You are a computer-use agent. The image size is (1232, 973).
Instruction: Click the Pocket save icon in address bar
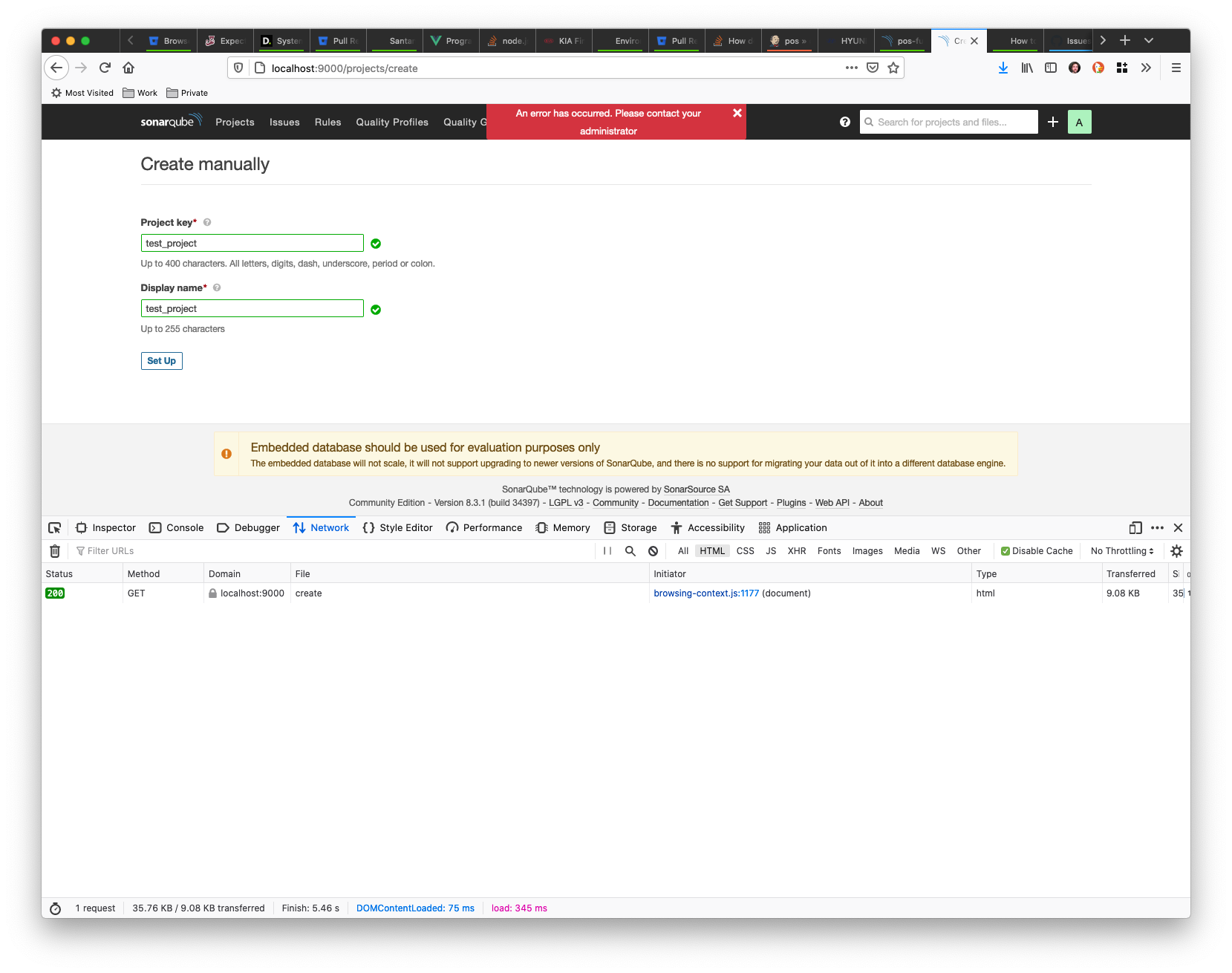pos(873,68)
